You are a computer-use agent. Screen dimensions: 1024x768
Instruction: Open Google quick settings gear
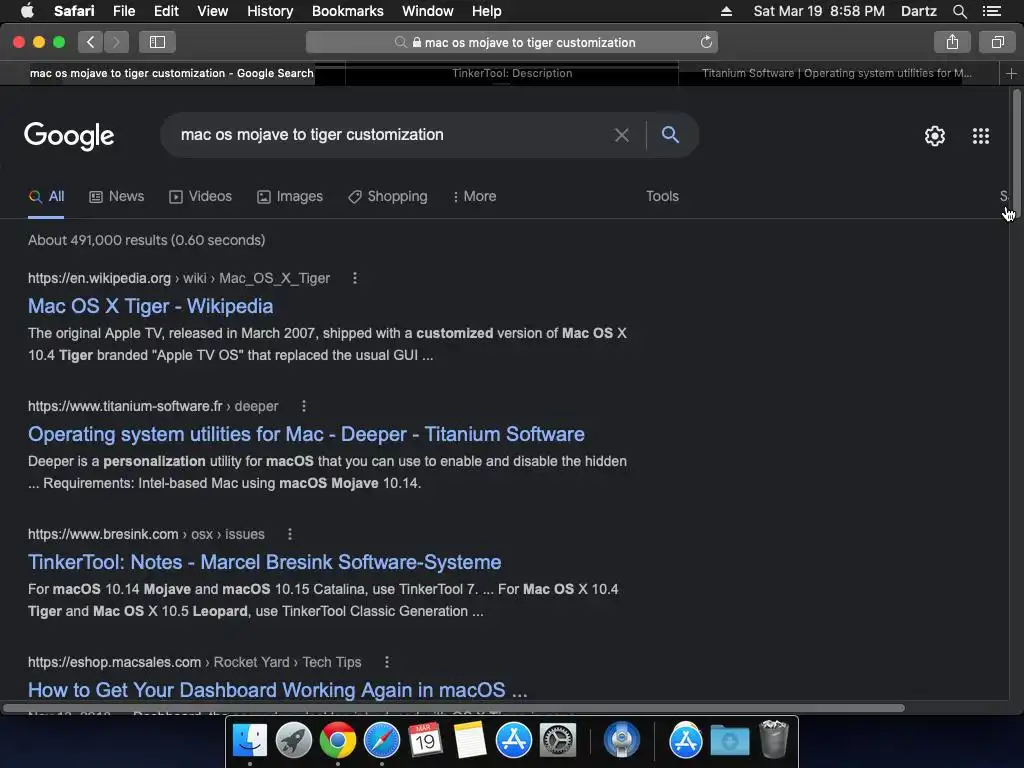click(935, 136)
